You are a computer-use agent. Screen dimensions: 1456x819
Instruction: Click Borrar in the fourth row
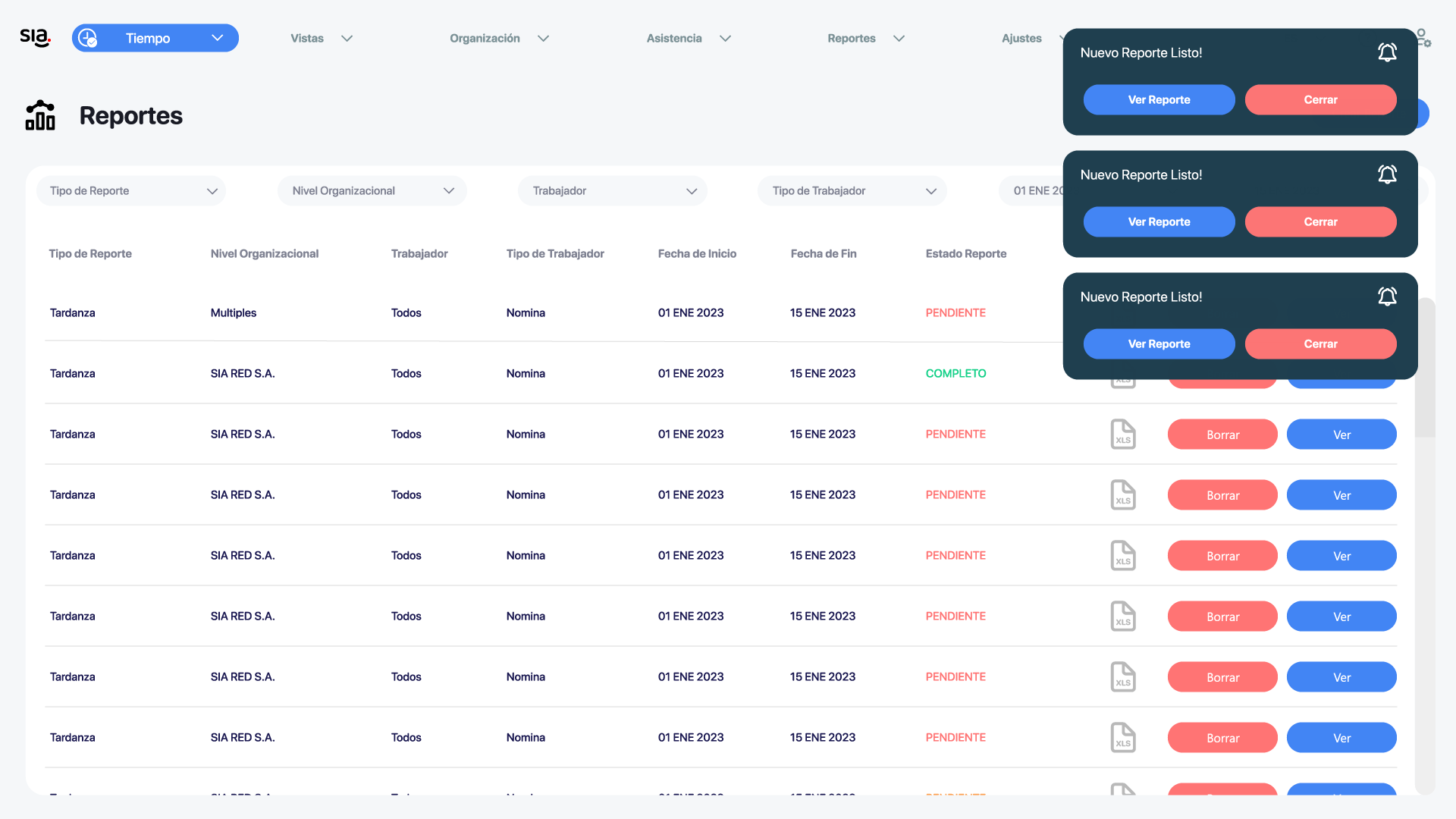tap(1222, 495)
